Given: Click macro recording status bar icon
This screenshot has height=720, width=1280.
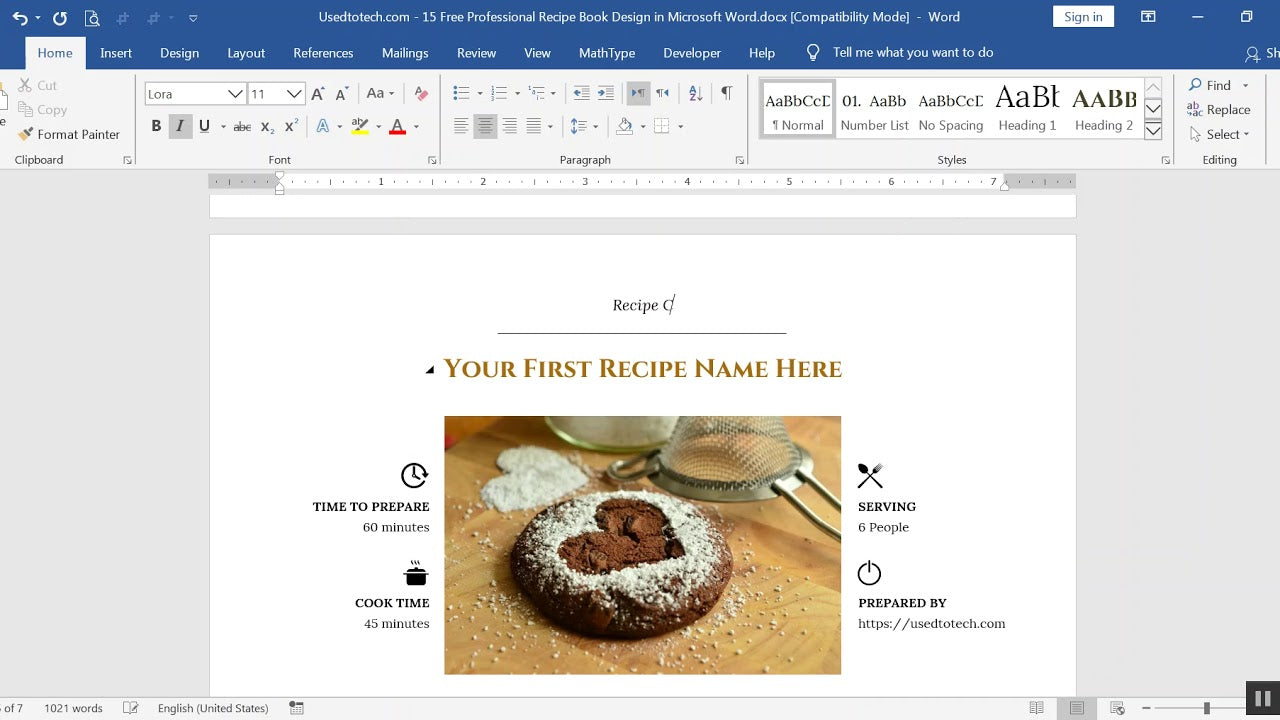Looking at the screenshot, I should point(296,708).
